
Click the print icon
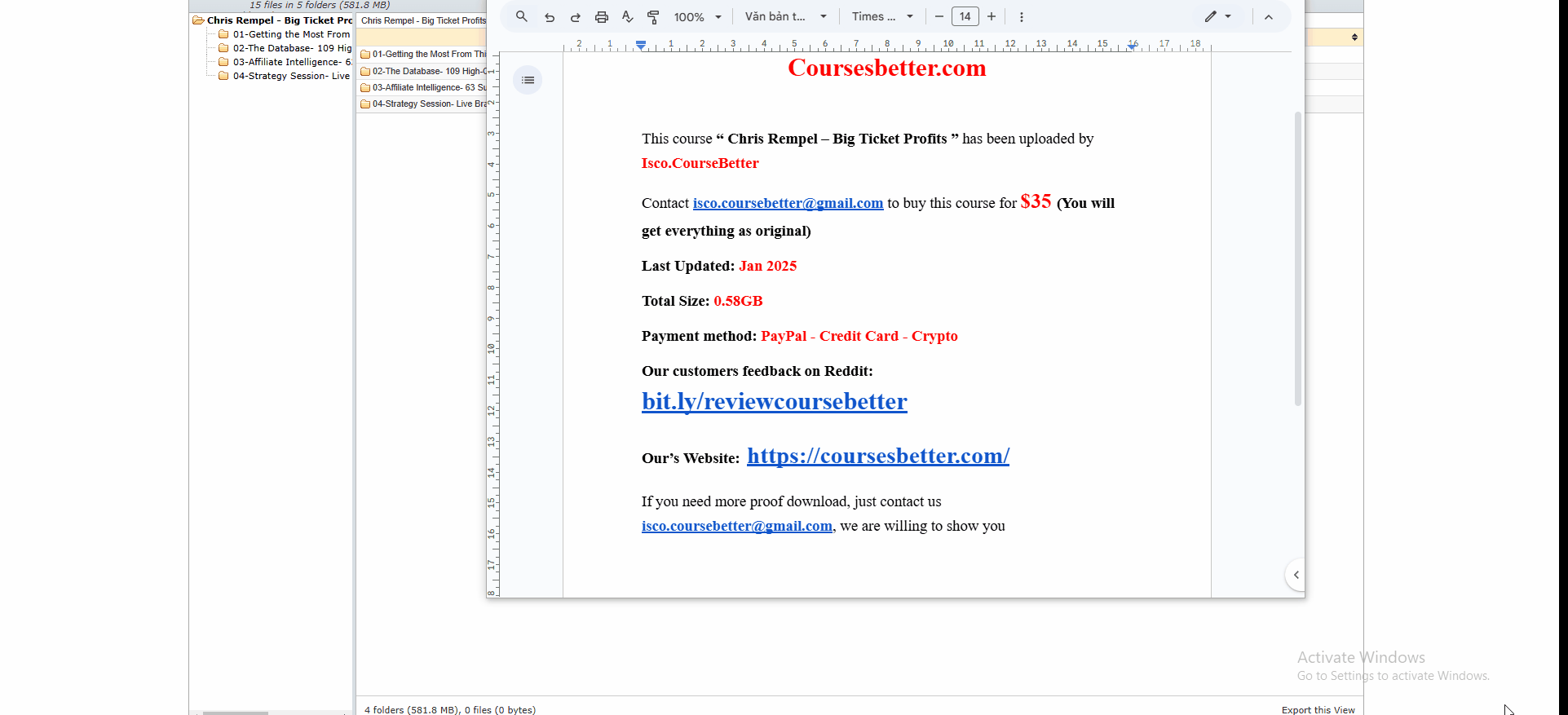click(x=602, y=16)
